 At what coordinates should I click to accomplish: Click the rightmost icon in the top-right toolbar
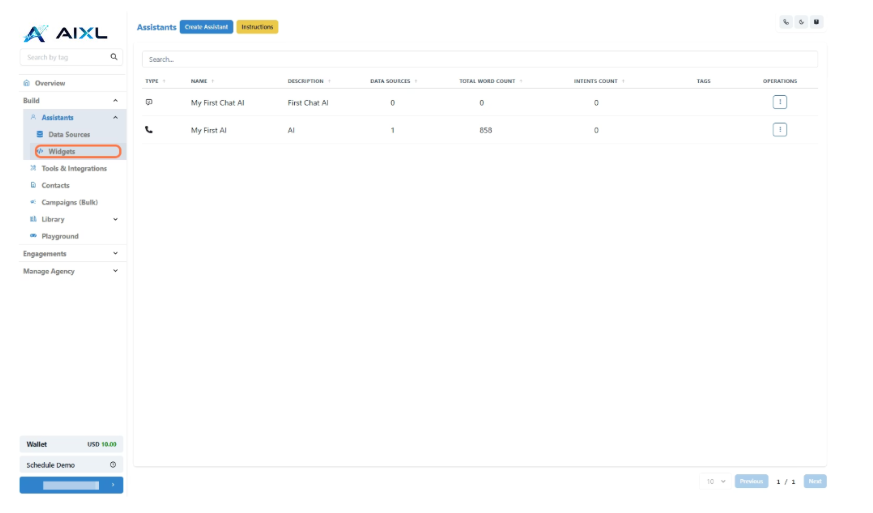tap(816, 22)
